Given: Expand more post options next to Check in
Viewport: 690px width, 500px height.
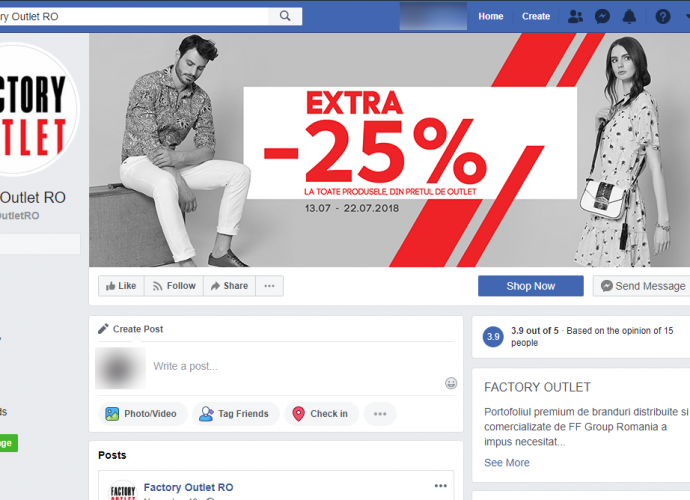Looking at the screenshot, I should tap(380, 414).
